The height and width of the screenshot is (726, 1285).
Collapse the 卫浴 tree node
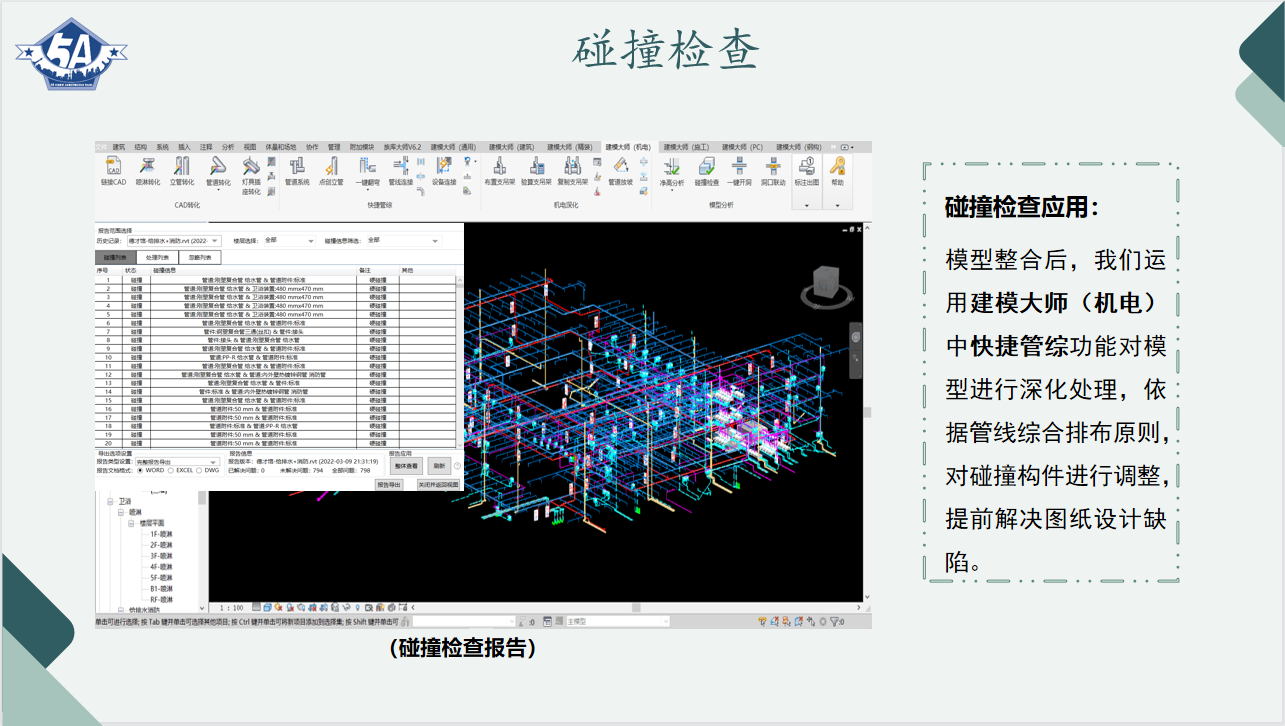click(x=110, y=501)
